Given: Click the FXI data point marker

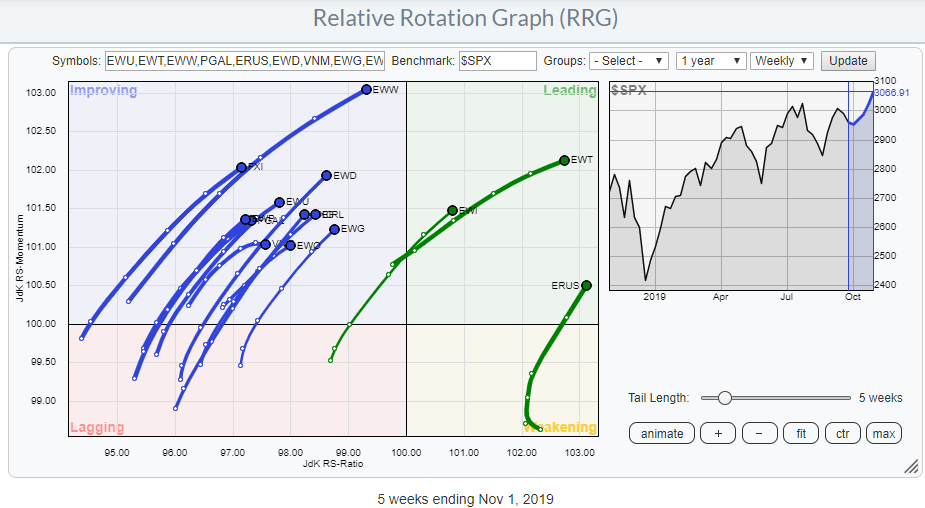Looking at the screenshot, I should tap(241, 167).
